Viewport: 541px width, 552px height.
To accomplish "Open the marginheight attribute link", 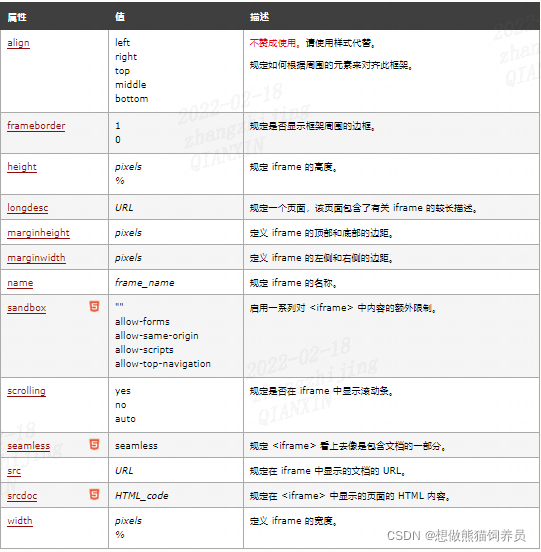I will click(38, 233).
